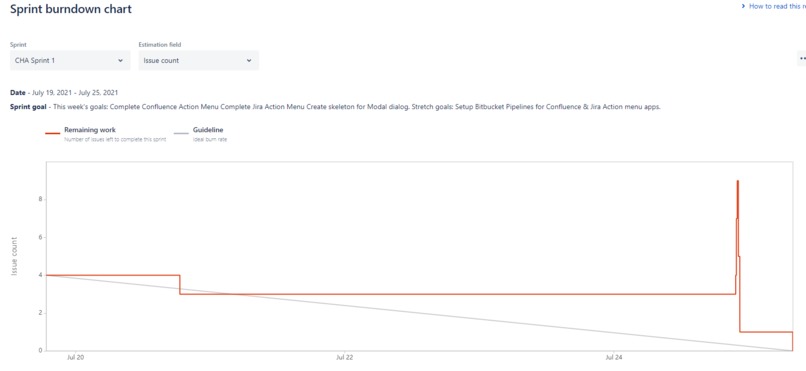The width and height of the screenshot is (806, 371).
Task: Open the CHA Sprint 1 sprint dropdown
Action: click(69, 60)
